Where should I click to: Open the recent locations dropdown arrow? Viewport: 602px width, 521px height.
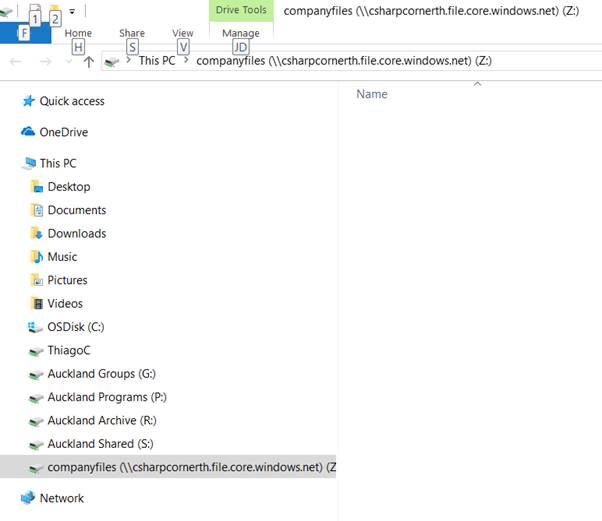coord(69,61)
